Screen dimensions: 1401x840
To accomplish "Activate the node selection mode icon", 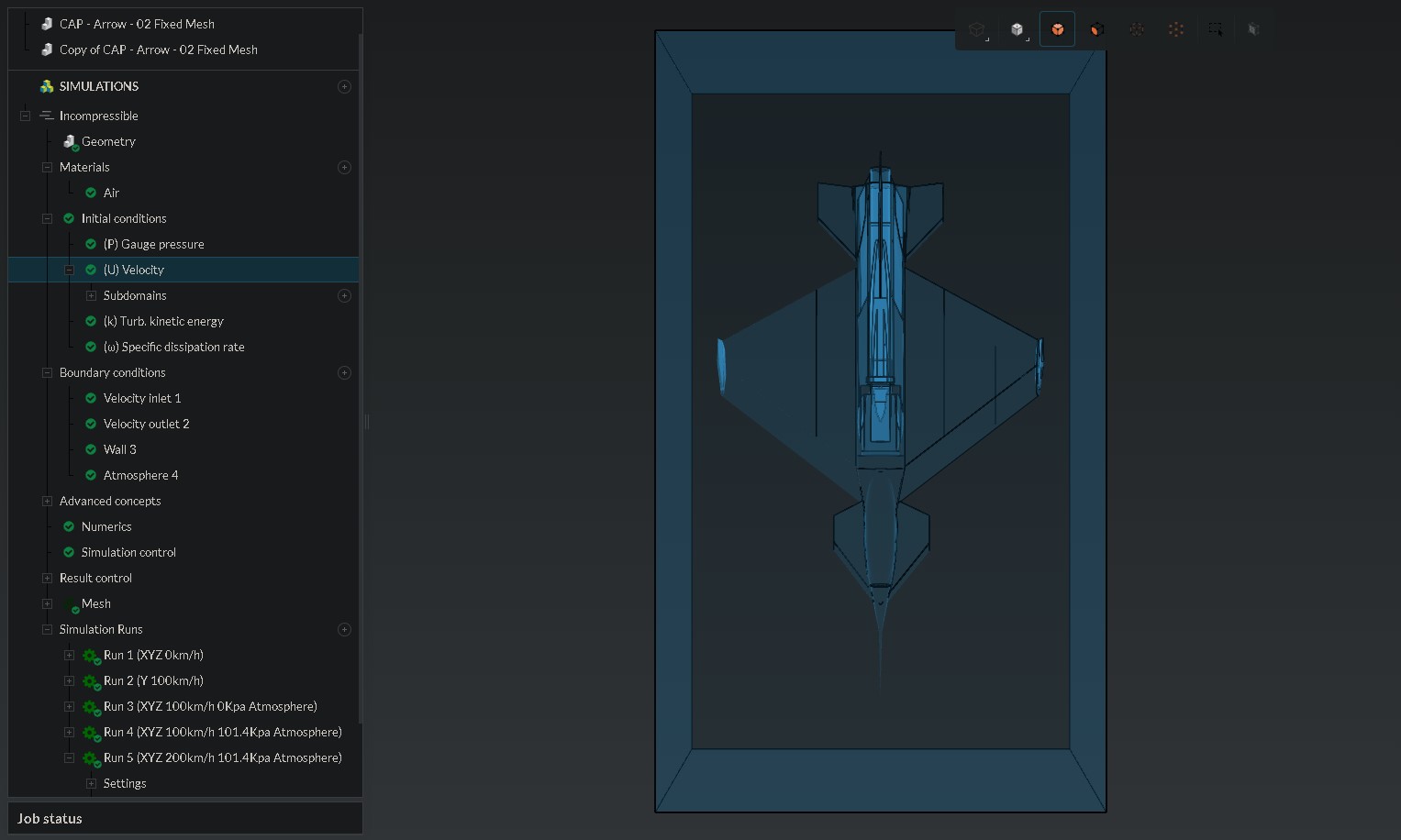I will (x=1176, y=29).
